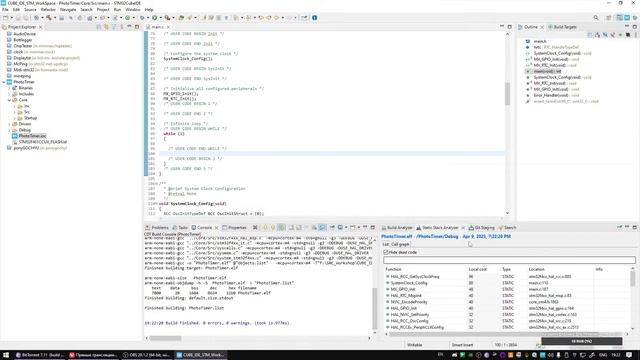Collapse the PhotoTimer project node
The image size is (640, 360).
click(4, 82)
